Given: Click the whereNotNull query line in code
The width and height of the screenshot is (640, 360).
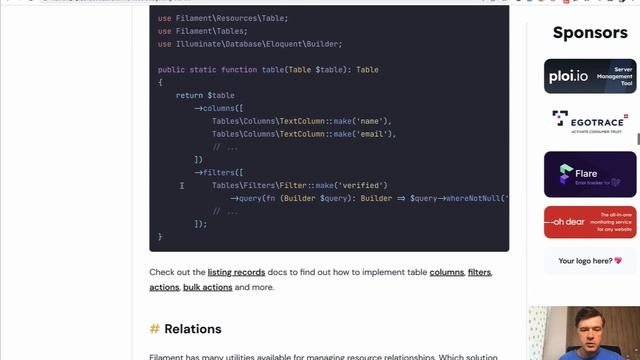Looking at the screenshot, I should [x=369, y=198].
